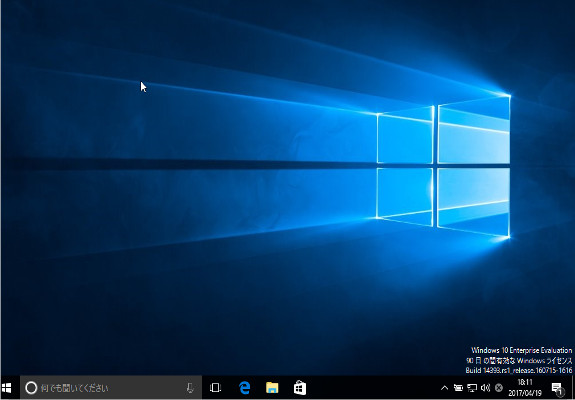Viewport: 575px width, 400px height.
Task: Open the volume speaker icon
Action: (485, 388)
